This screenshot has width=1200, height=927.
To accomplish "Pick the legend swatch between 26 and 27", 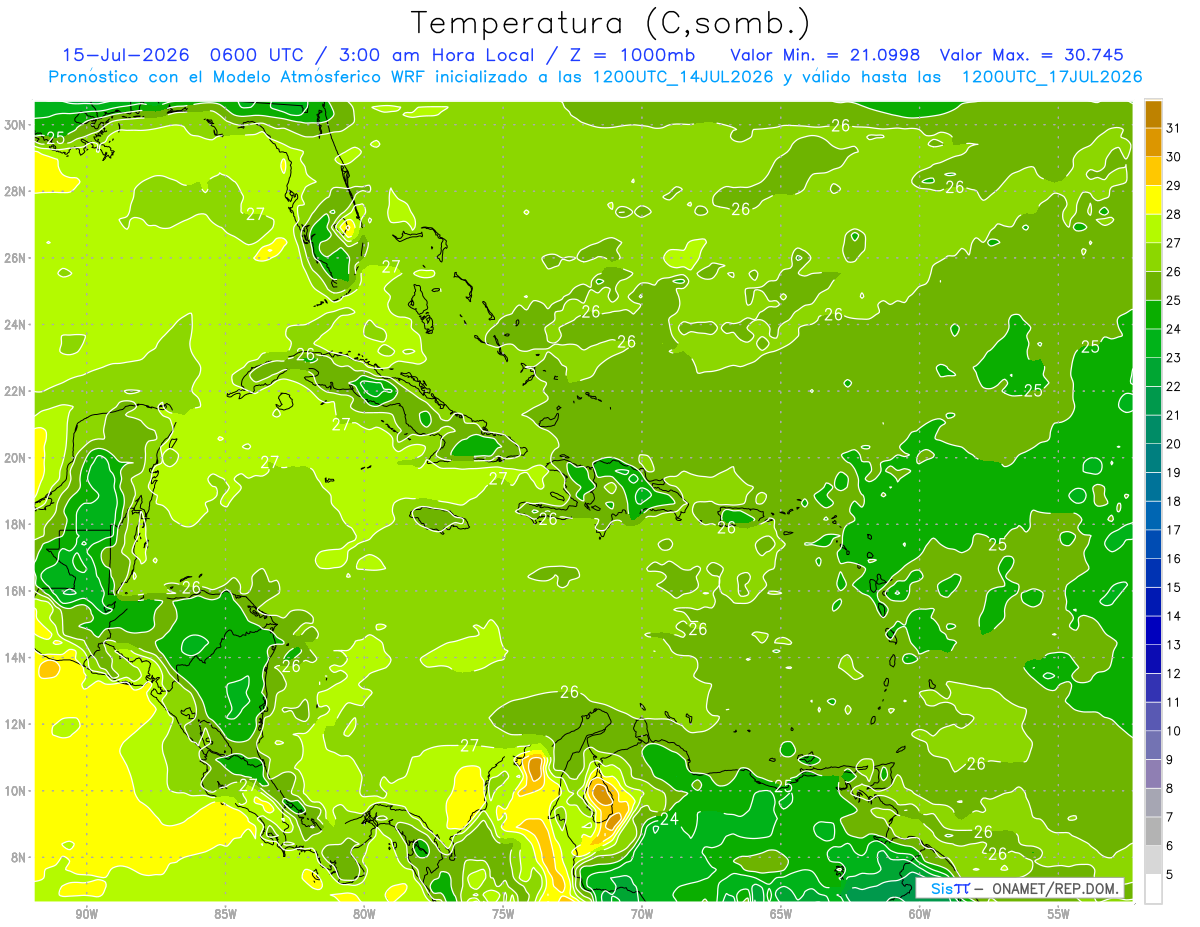I will coord(1153,257).
